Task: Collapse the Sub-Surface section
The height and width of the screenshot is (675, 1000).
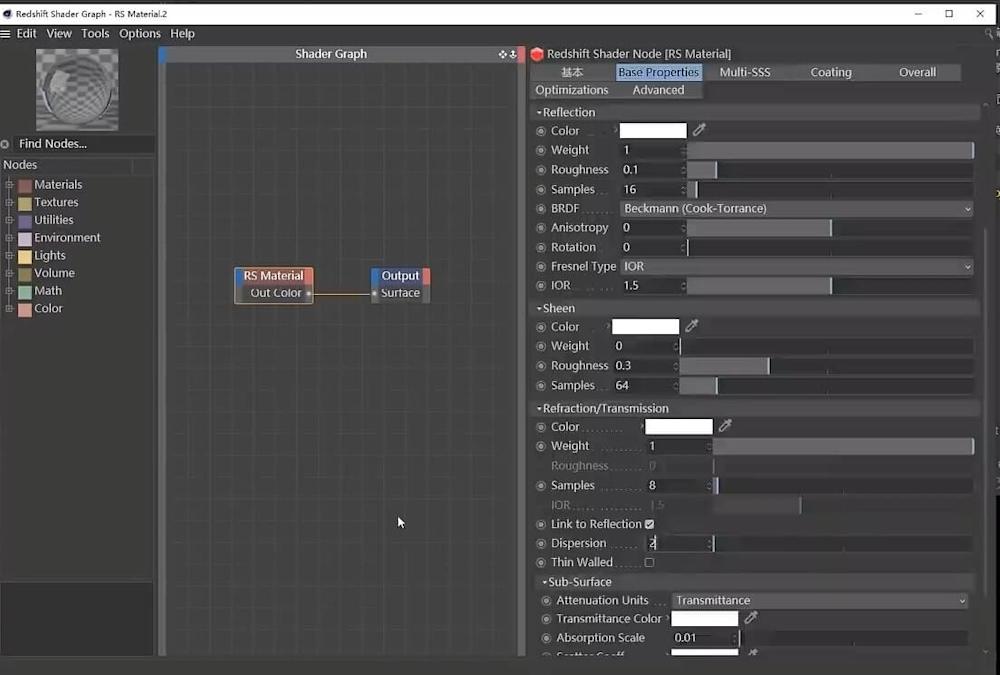Action: (x=545, y=582)
